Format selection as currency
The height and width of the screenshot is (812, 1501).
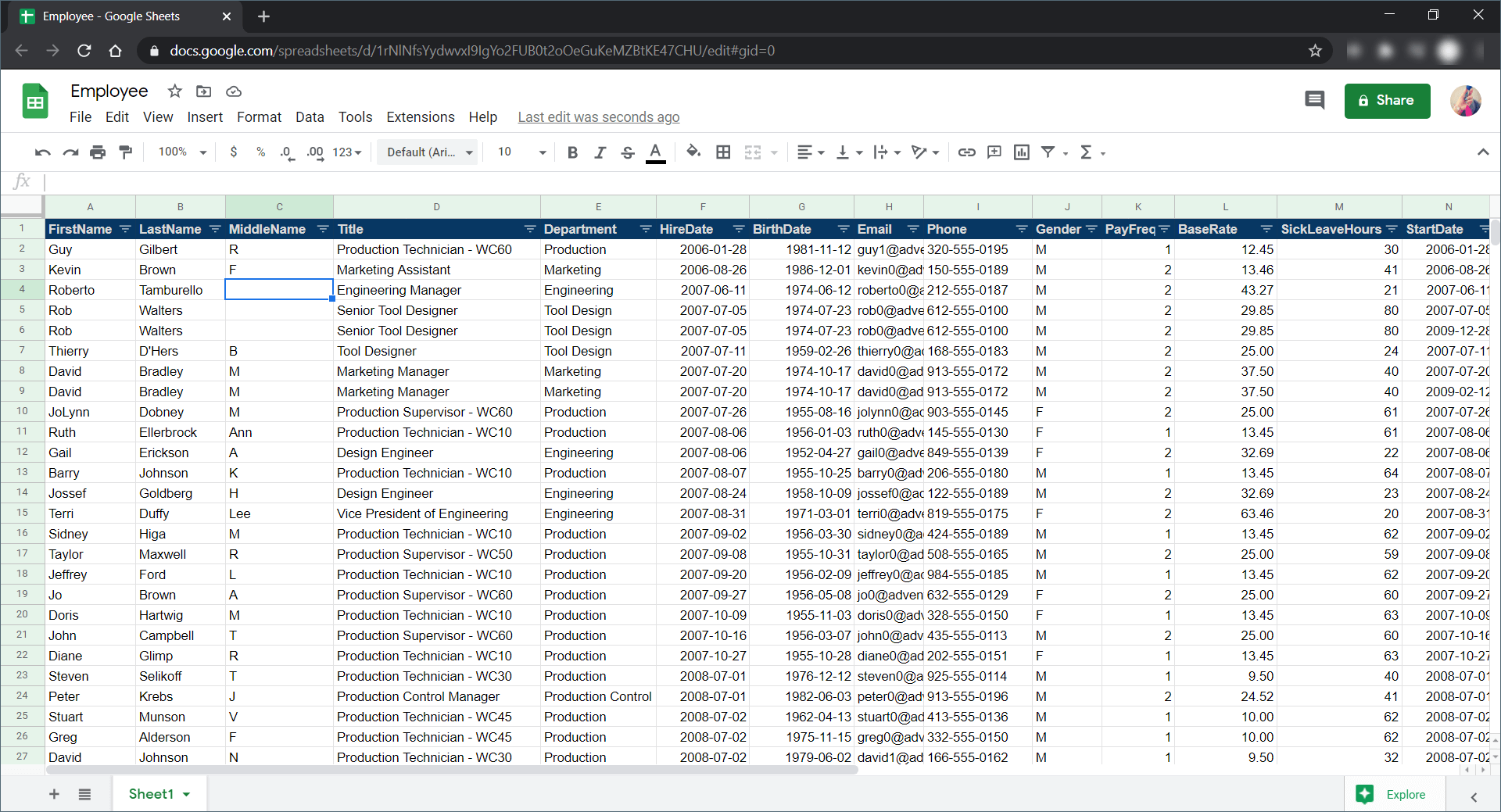coord(233,152)
